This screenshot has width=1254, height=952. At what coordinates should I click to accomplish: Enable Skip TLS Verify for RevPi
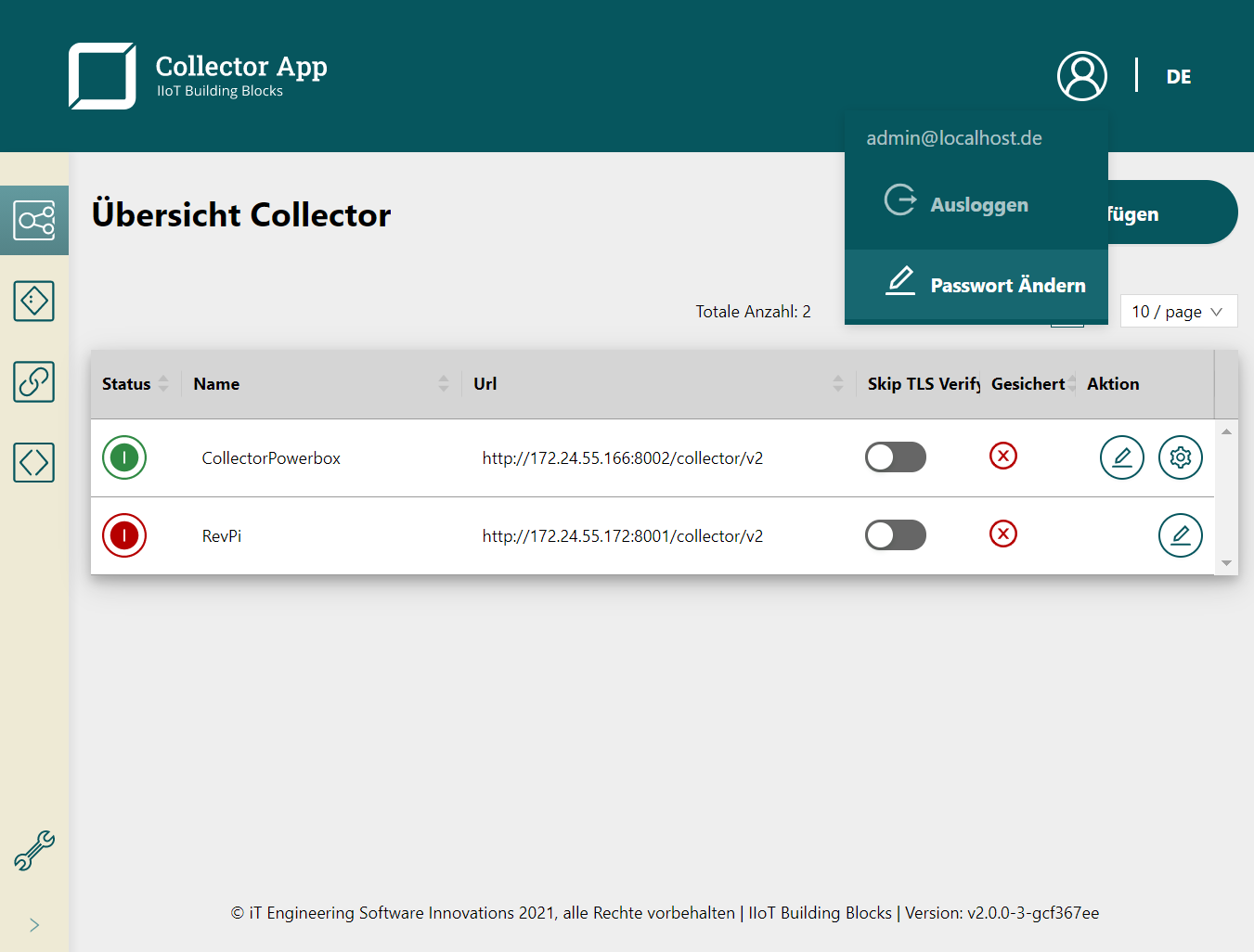pos(895,535)
